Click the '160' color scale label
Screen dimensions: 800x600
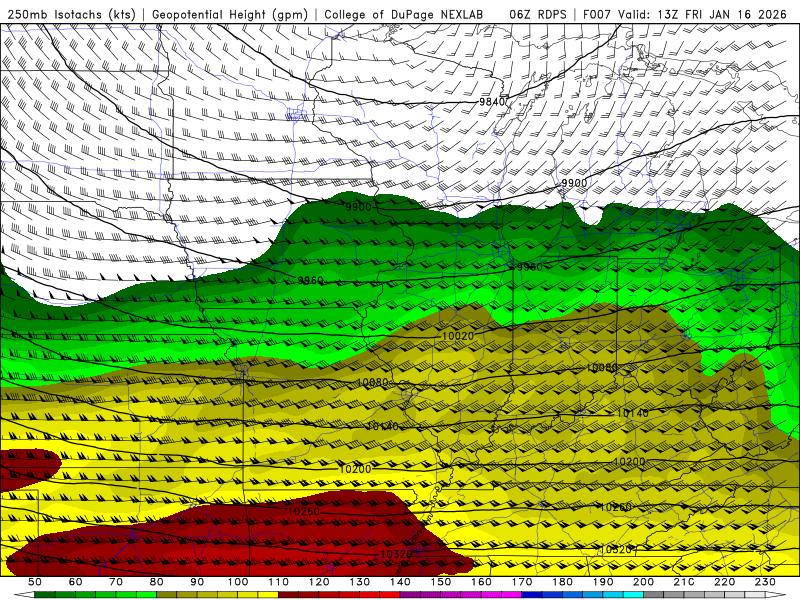click(x=481, y=582)
